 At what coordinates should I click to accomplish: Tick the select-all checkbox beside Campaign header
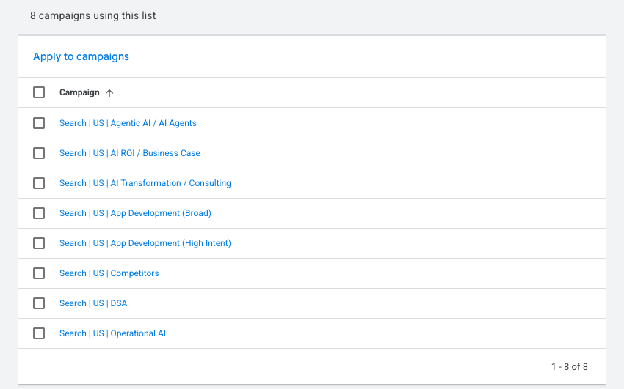coord(39,92)
